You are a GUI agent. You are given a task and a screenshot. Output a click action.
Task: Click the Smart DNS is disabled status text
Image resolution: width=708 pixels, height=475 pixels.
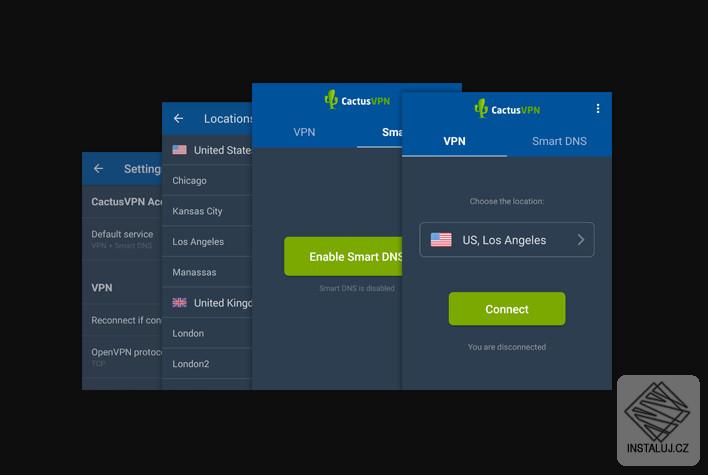click(357, 288)
